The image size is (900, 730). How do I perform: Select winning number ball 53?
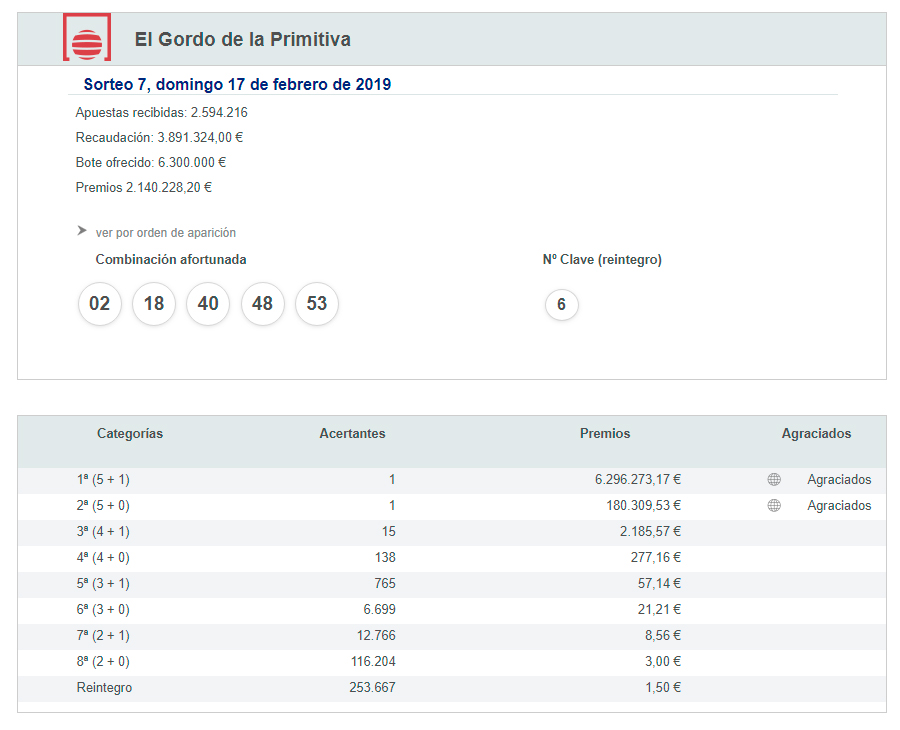[317, 304]
